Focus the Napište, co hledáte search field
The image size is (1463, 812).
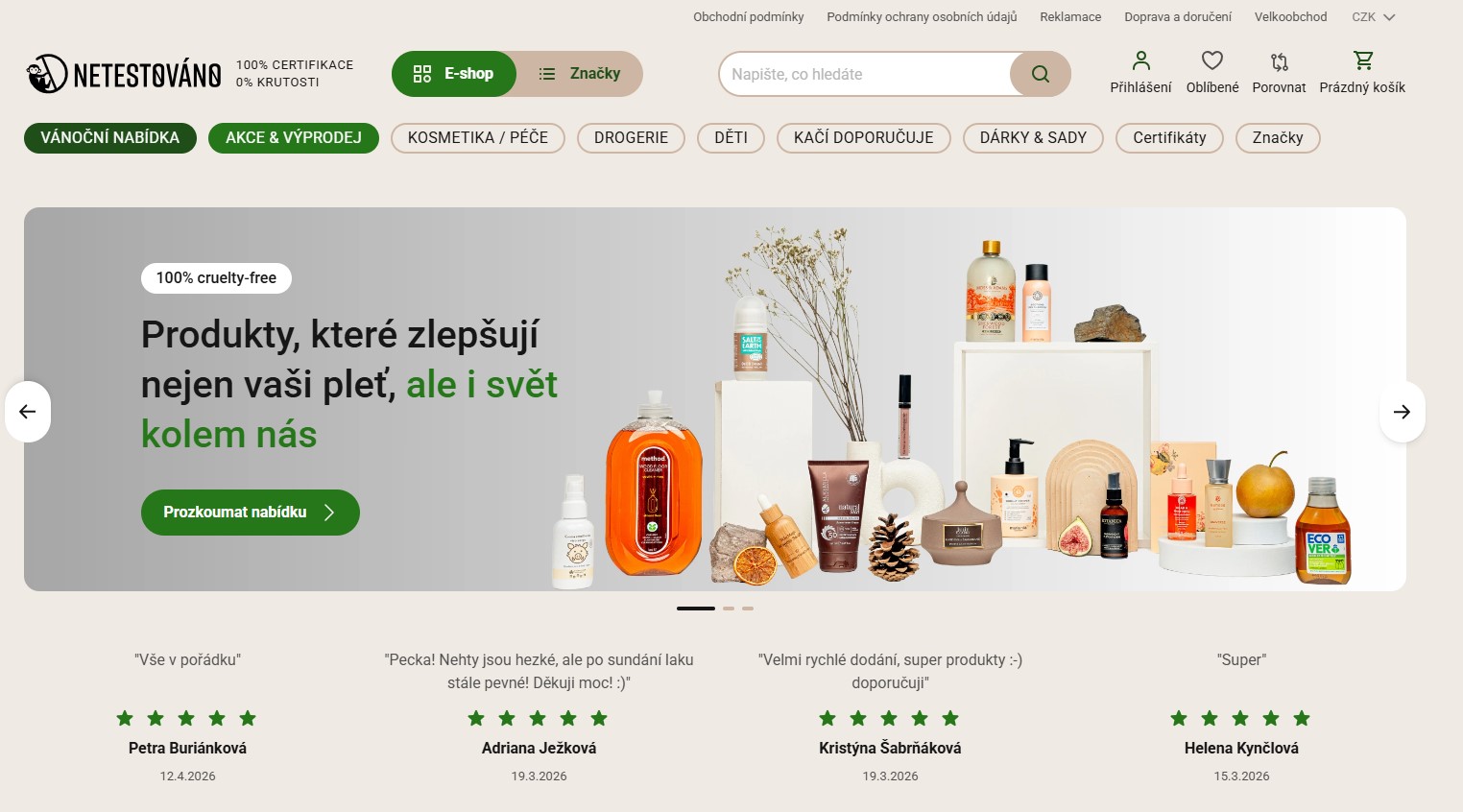click(x=864, y=74)
